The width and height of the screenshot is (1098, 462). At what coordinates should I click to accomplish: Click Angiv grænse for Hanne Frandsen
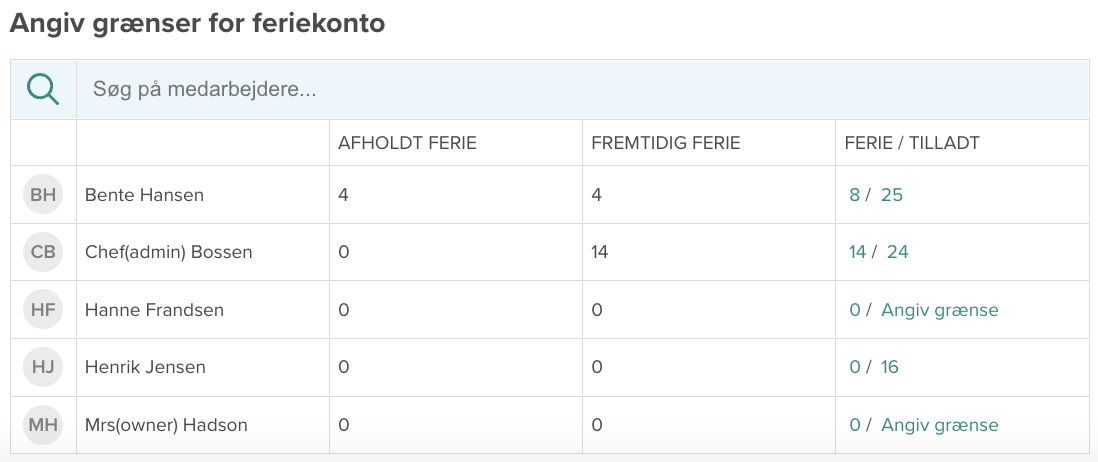(x=939, y=310)
